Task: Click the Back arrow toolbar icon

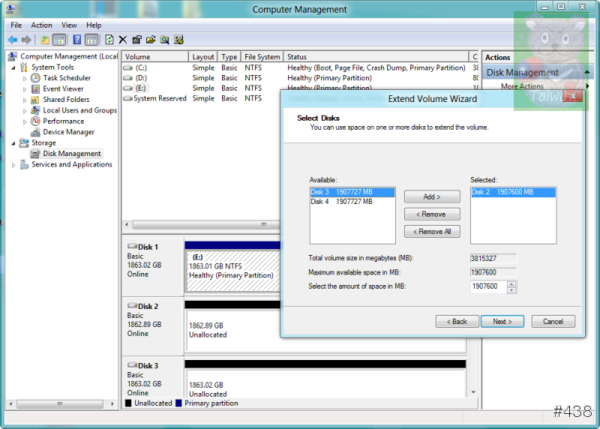Action: tap(11, 40)
